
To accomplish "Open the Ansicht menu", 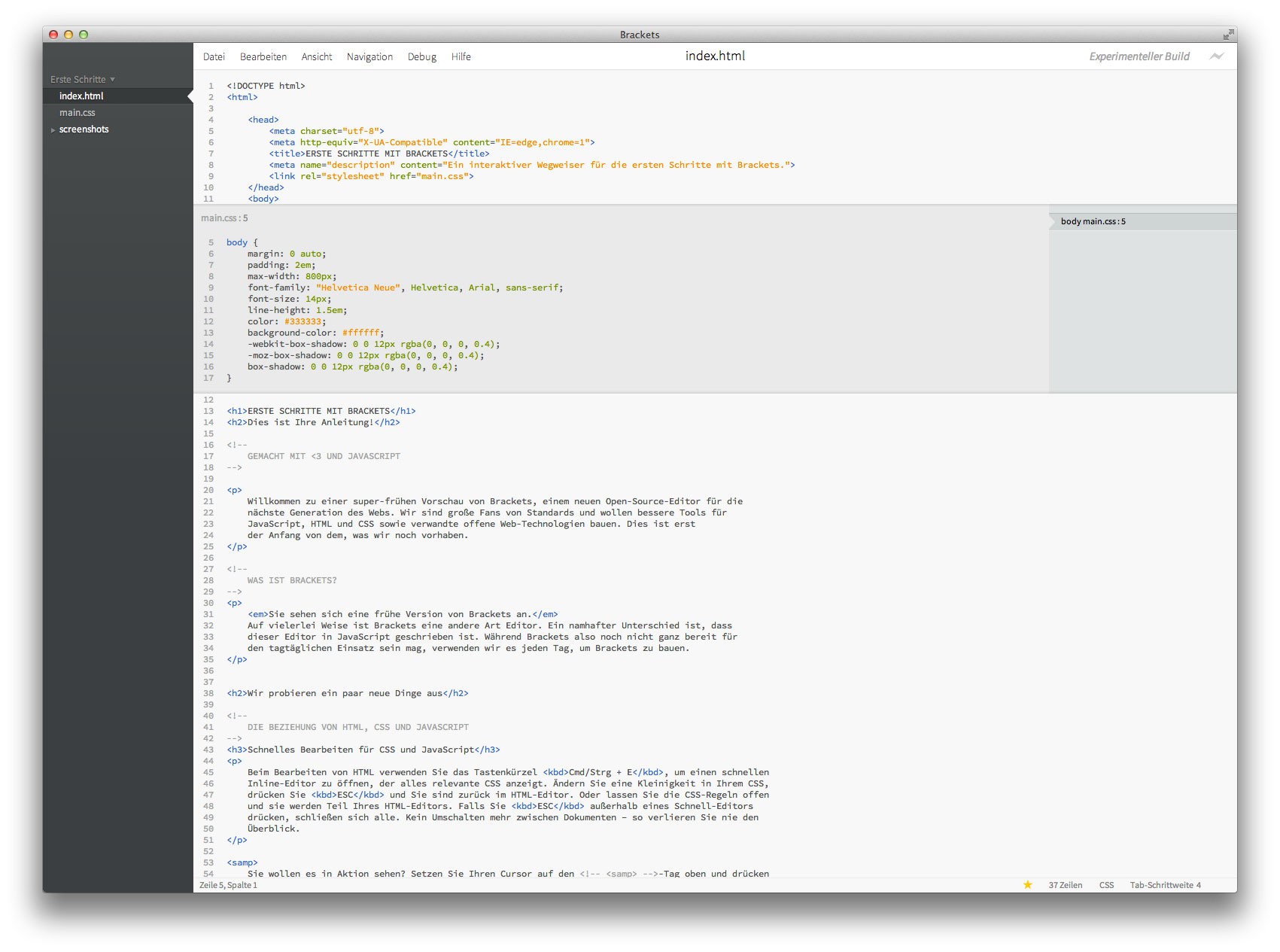I will tap(316, 57).
